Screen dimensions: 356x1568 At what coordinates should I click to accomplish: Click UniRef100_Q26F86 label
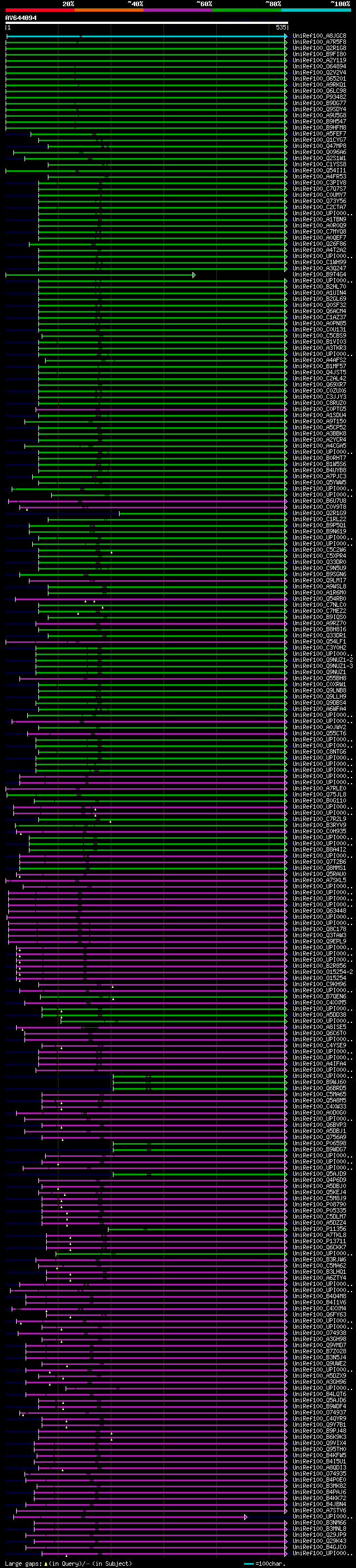click(x=319, y=244)
